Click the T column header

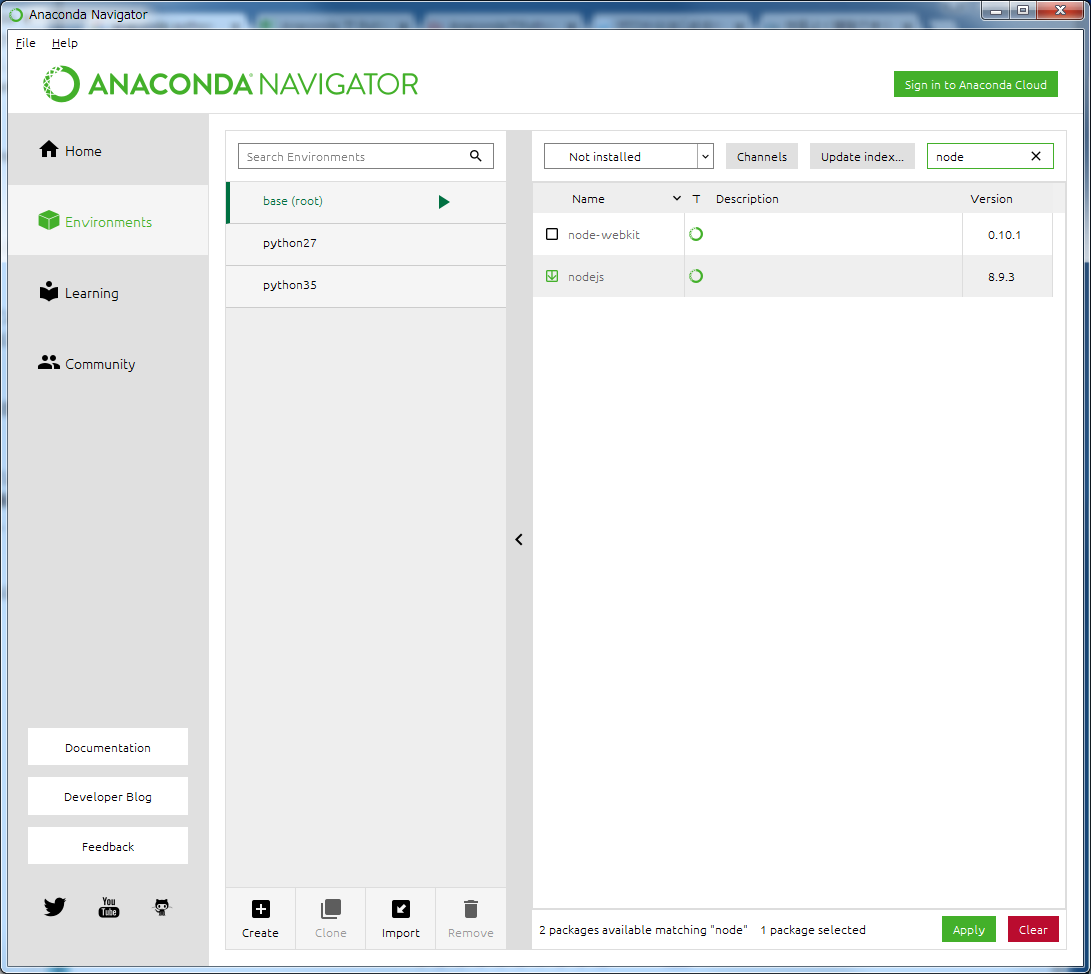(696, 198)
